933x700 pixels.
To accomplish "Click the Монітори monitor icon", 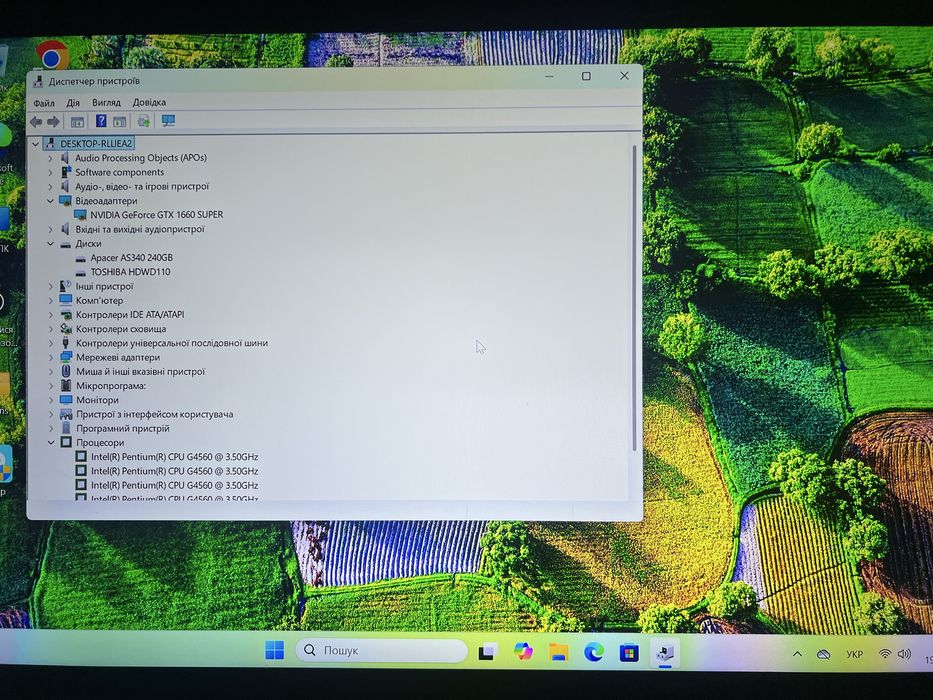I will point(66,400).
